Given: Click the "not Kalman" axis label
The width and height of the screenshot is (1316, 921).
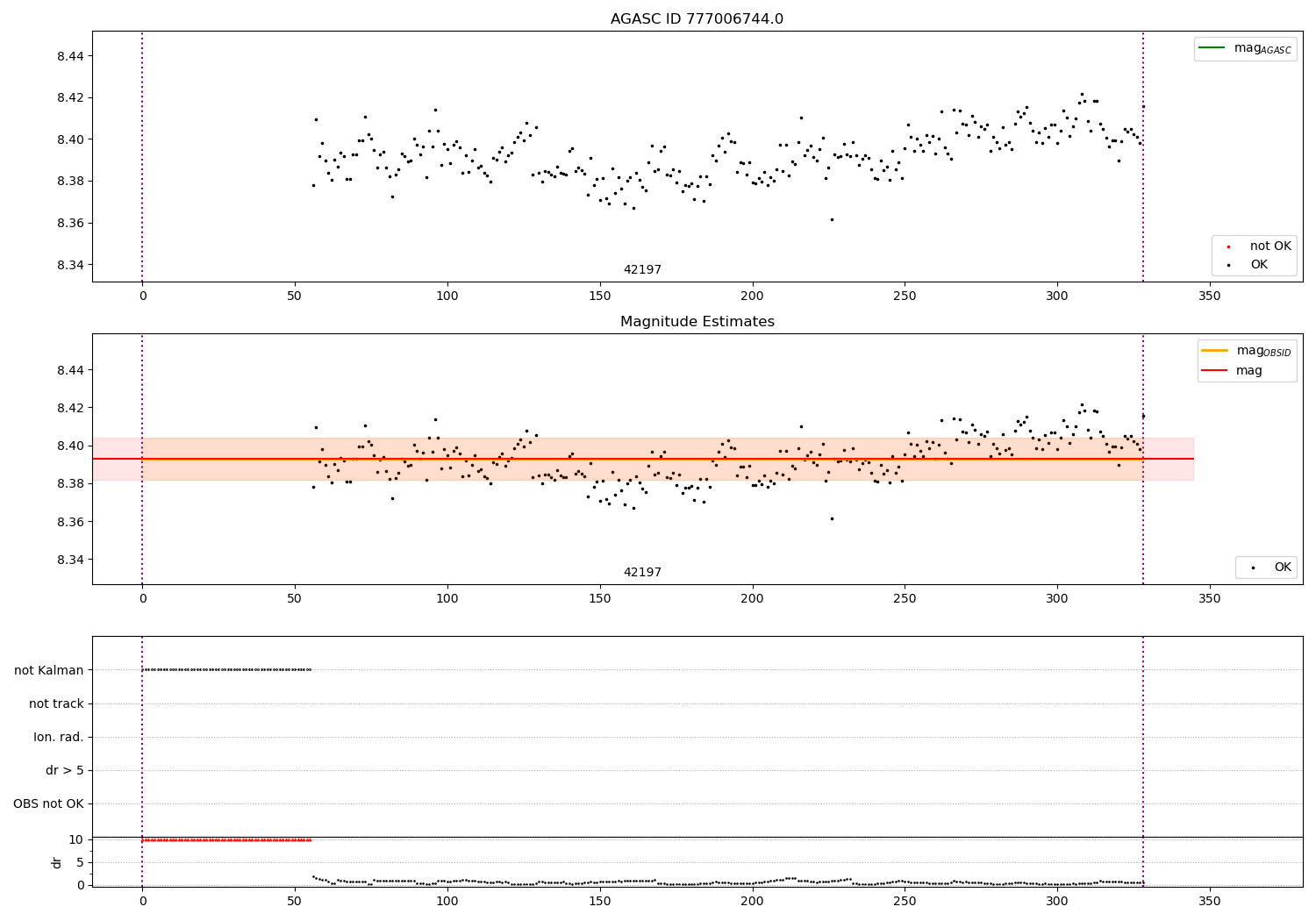Looking at the screenshot, I should (49, 670).
